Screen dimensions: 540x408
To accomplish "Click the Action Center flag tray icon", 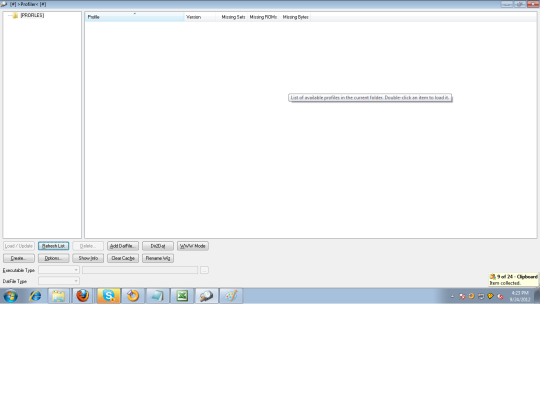I will [462, 296].
